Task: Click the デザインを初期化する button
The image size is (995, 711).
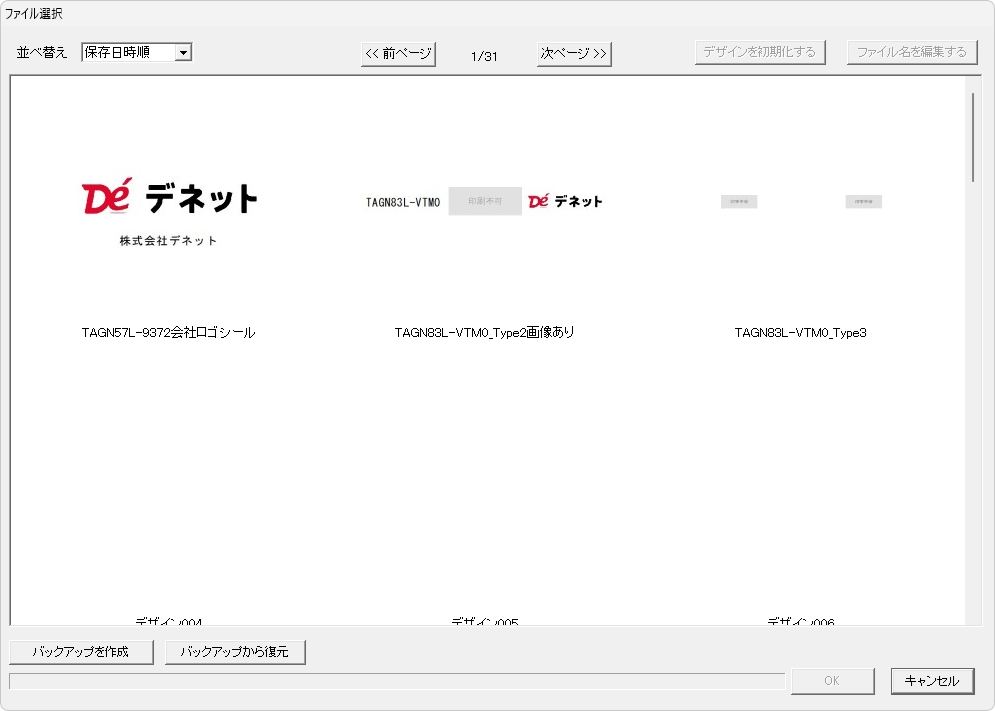Action: pos(760,52)
